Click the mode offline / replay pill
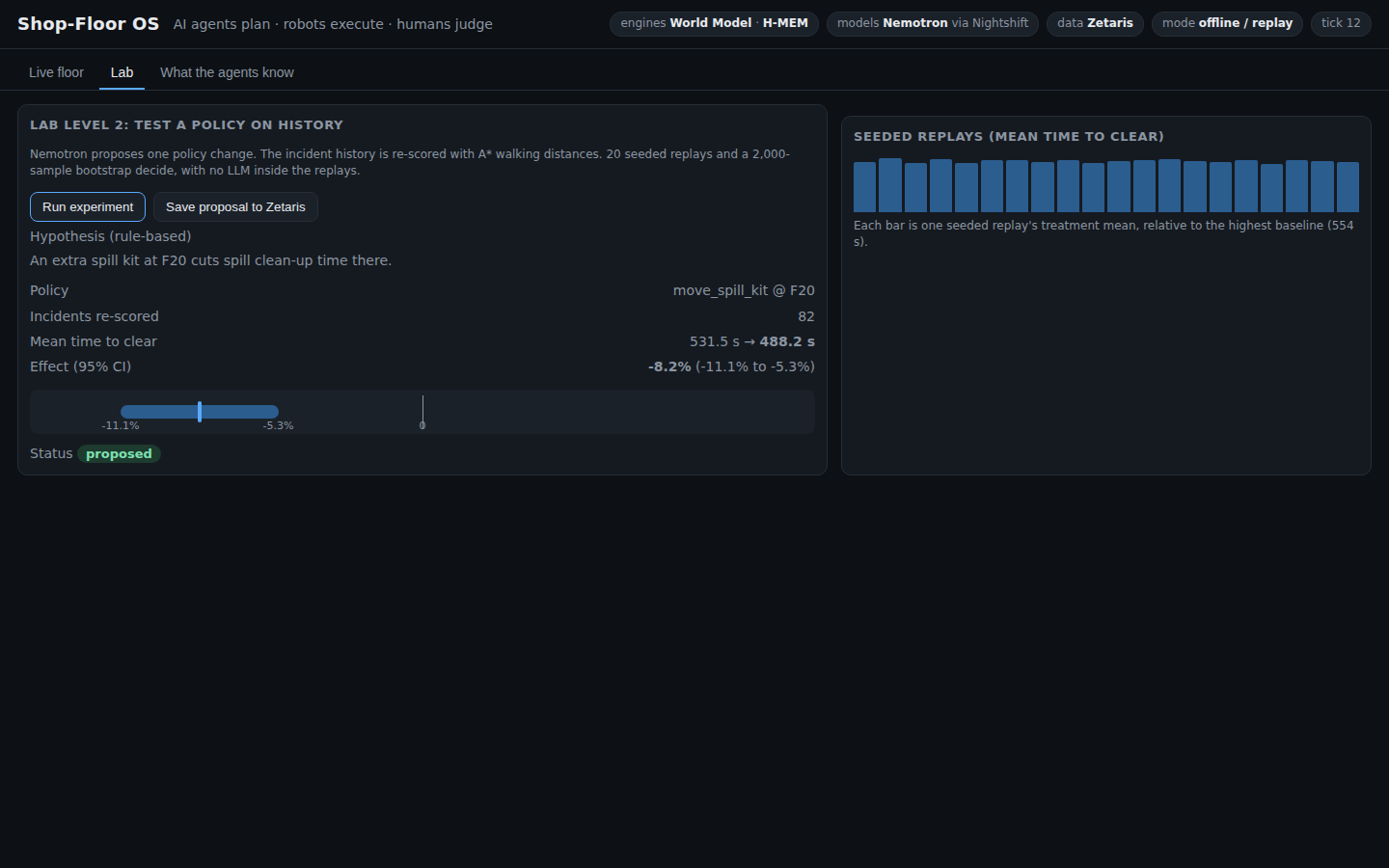 pyautogui.click(x=1227, y=23)
